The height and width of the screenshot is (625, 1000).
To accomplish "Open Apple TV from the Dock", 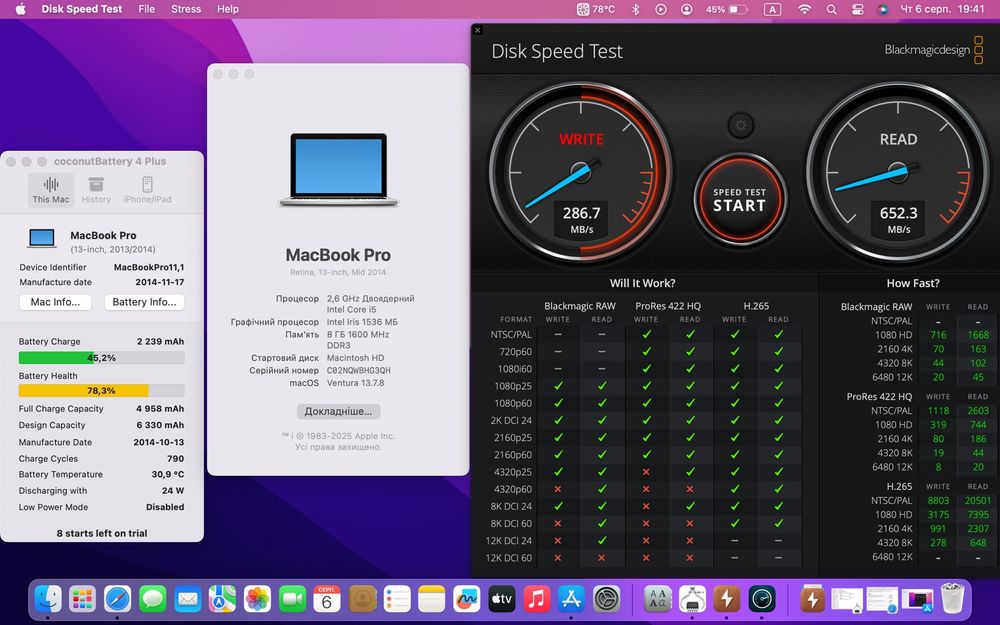I will (502, 599).
